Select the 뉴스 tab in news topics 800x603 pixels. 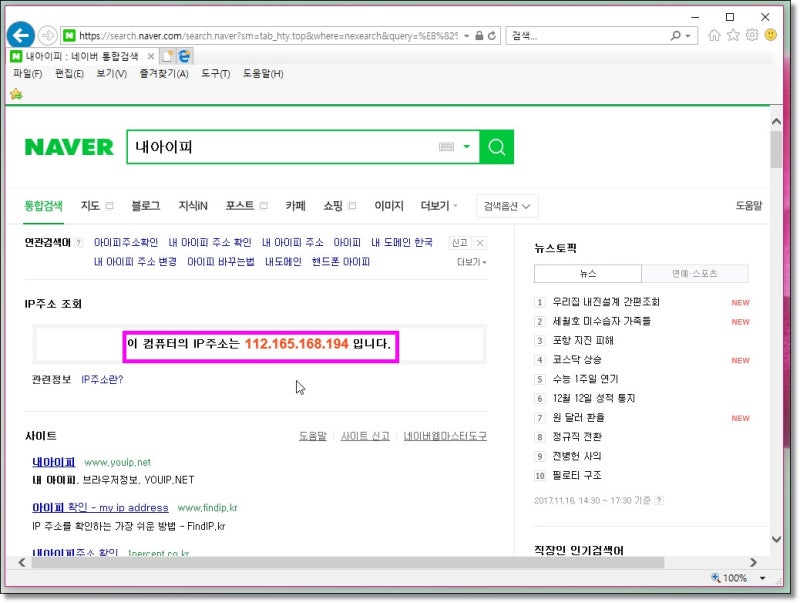point(588,273)
